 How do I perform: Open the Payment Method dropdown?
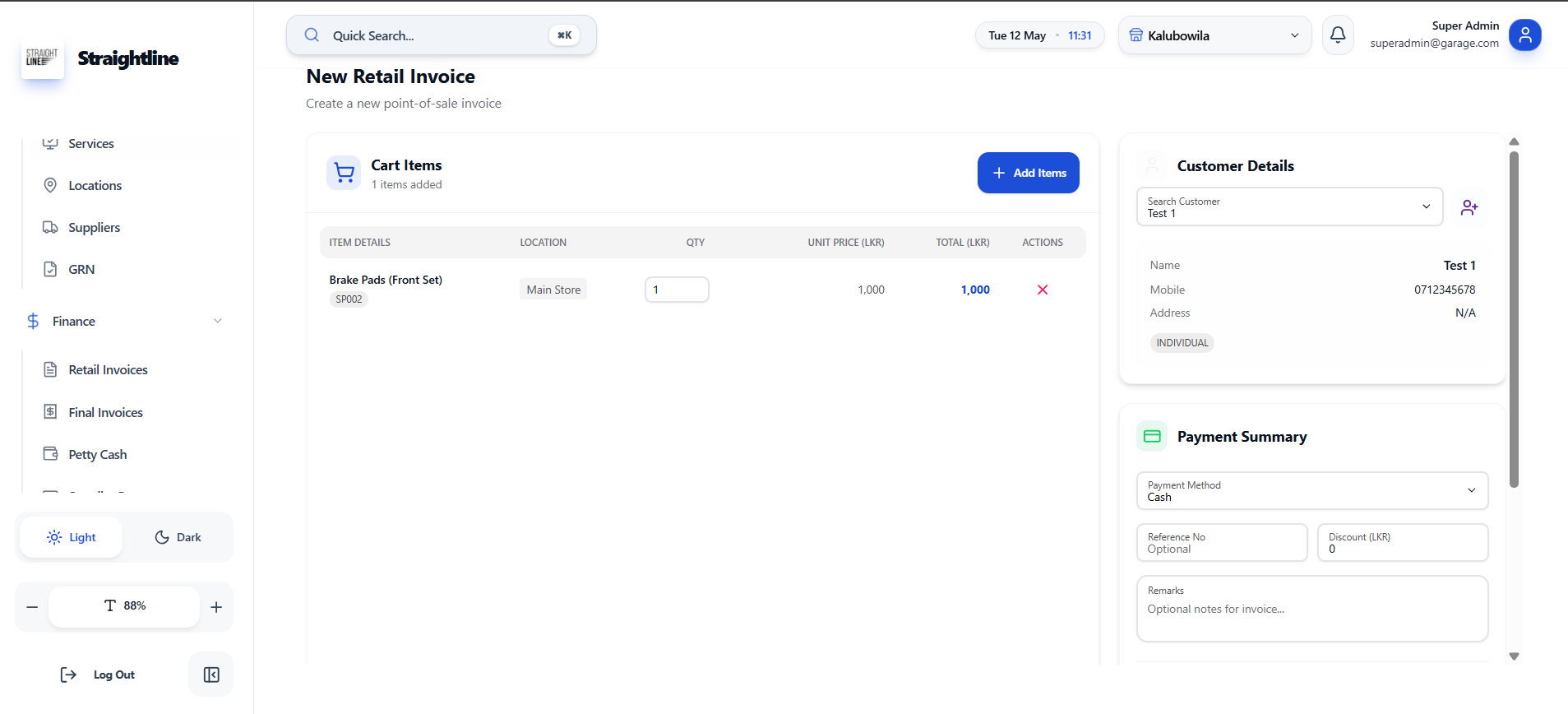pos(1312,491)
